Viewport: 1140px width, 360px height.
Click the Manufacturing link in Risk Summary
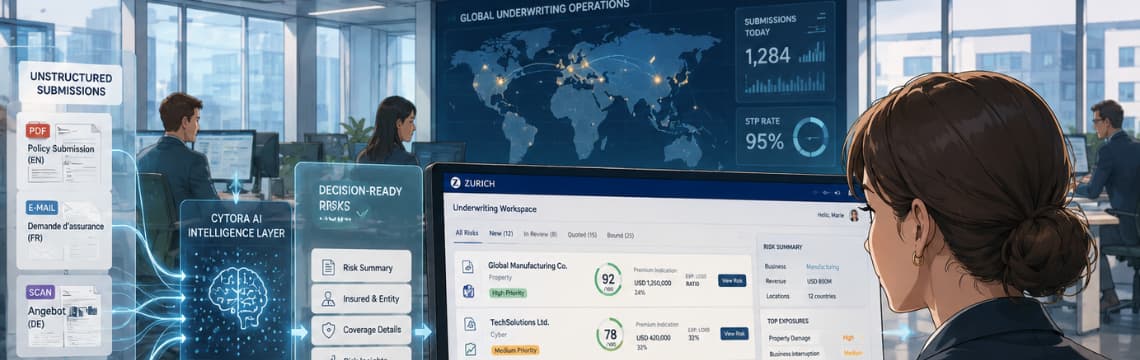(x=822, y=267)
